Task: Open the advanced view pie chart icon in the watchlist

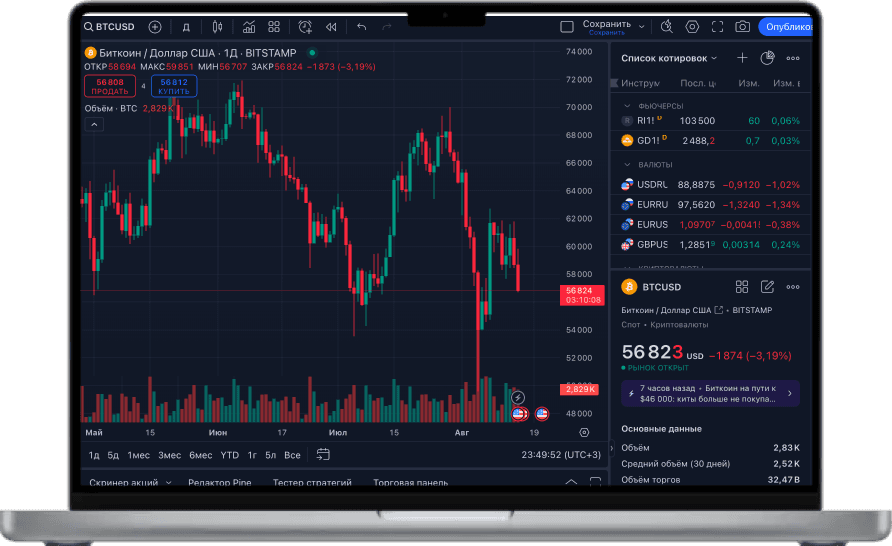Action: pyautogui.click(x=767, y=58)
